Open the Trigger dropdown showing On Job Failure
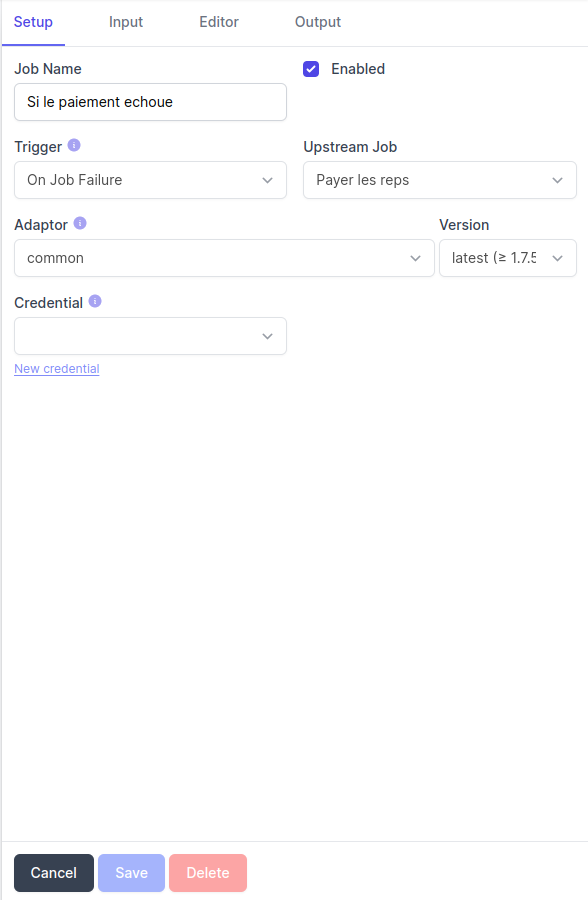Viewport: 588px width, 900px height. click(150, 180)
